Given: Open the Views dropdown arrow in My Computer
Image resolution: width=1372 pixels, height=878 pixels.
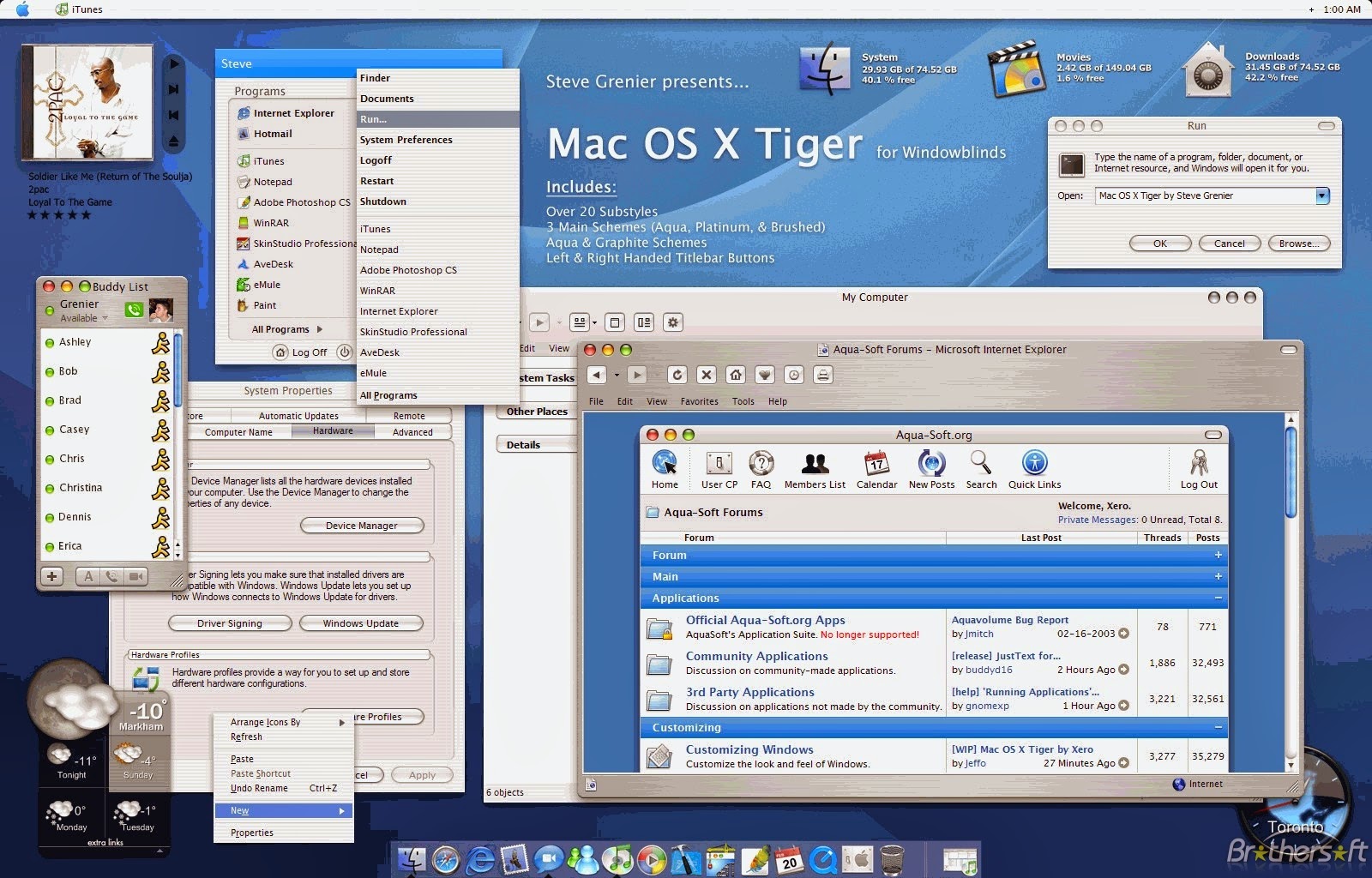Looking at the screenshot, I should click(595, 323).
